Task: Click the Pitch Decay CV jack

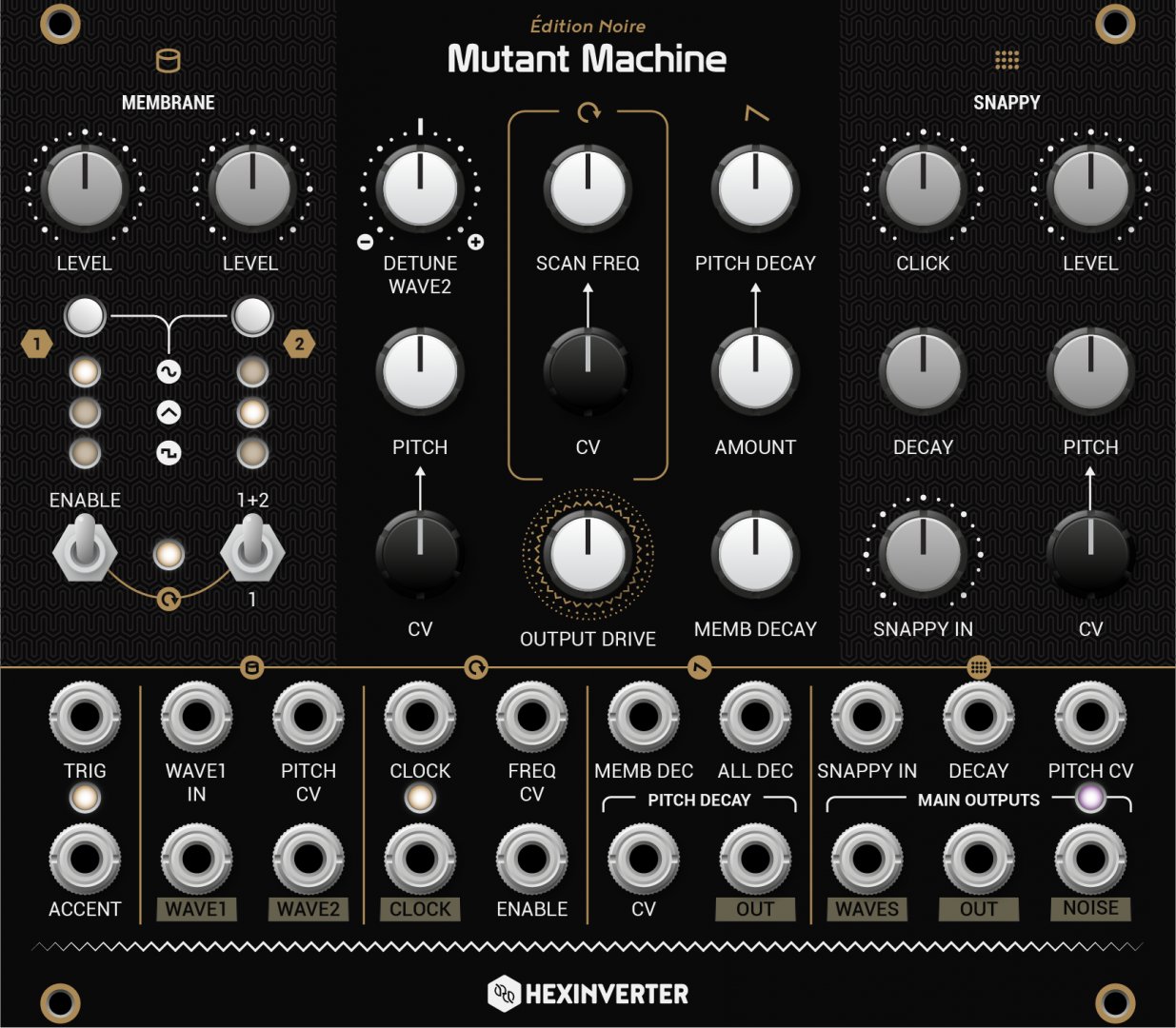Action: 644,859
